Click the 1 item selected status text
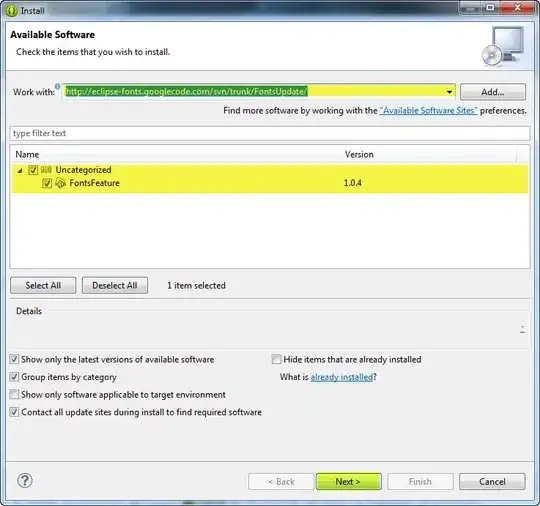 click(196, 286)
